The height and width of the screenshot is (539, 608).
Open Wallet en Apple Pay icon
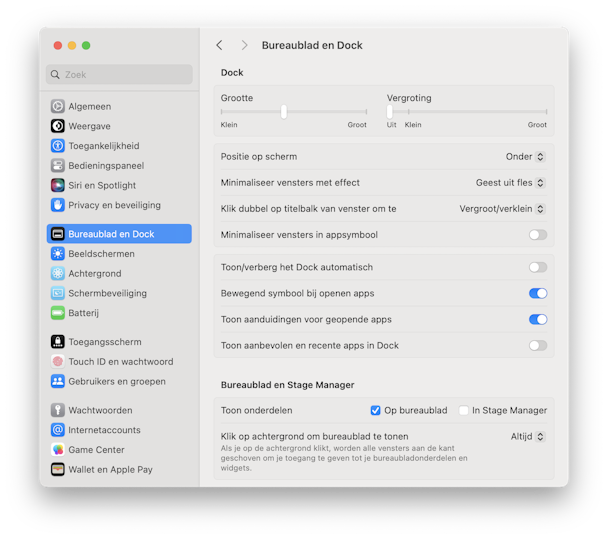point(58,469)
